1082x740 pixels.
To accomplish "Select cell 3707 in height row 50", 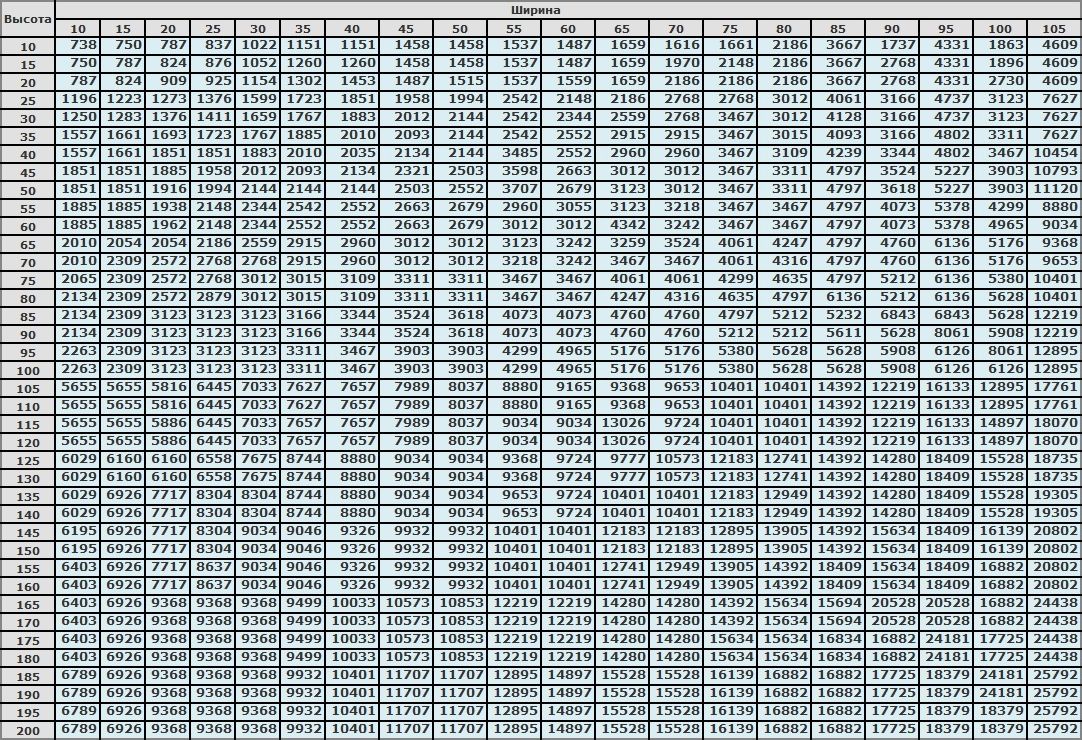I will (513, 189).
